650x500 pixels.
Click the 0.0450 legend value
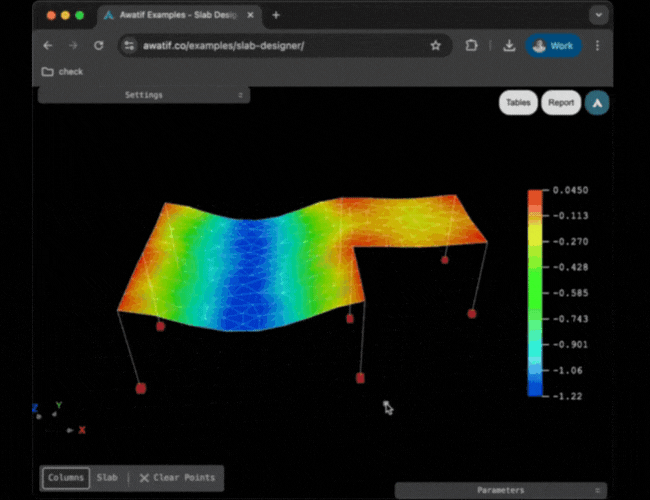[x=570, y=190]
